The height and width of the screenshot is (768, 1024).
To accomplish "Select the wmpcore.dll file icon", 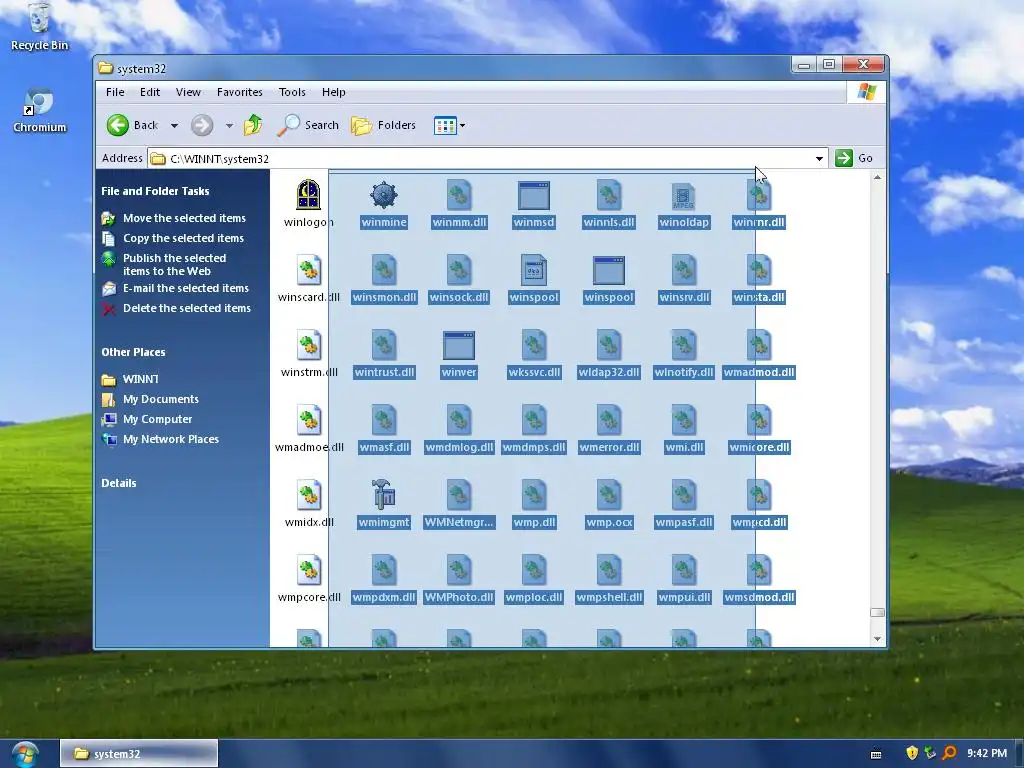I will (x=308, y=570).
